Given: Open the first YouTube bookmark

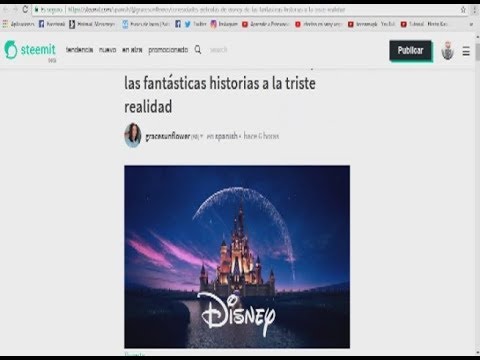Looking at the screenshot, I should pos(265,24).
